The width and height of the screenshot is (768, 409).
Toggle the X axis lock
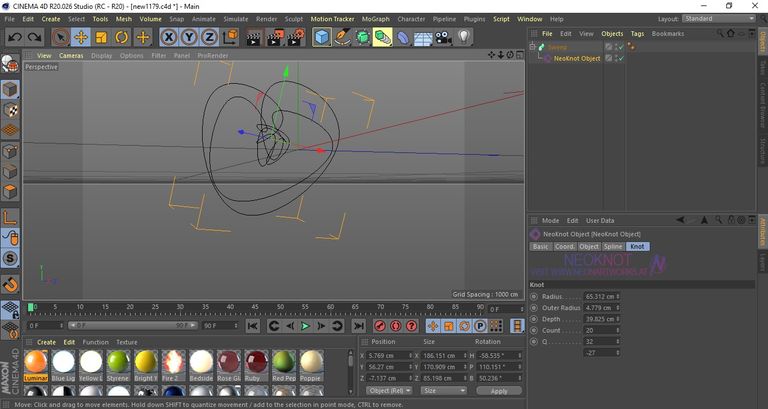coord(168,37)
